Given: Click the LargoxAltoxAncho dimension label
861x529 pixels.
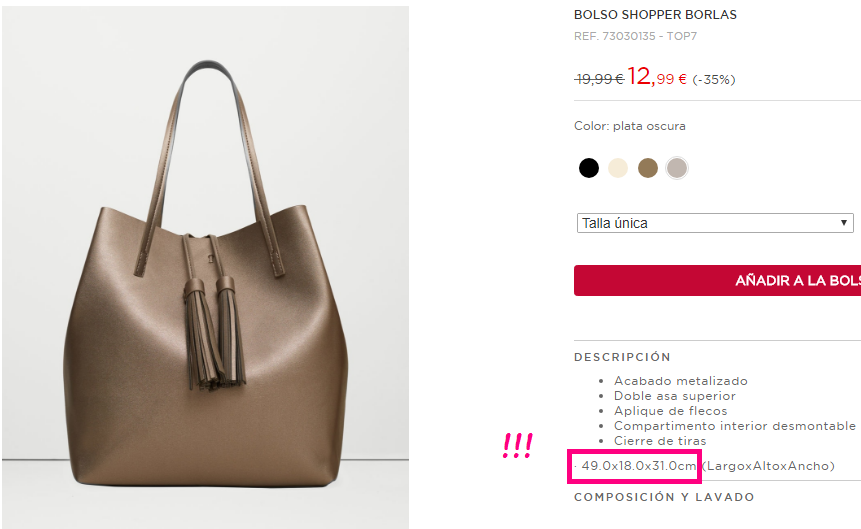Looking at the screenshot, I should (768, 466).
